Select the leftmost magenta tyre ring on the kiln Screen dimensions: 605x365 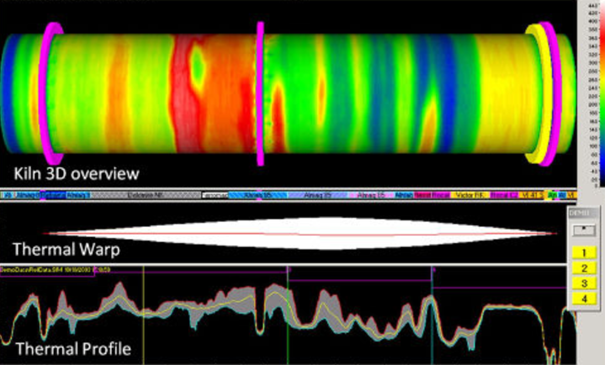tap(53, 93)
